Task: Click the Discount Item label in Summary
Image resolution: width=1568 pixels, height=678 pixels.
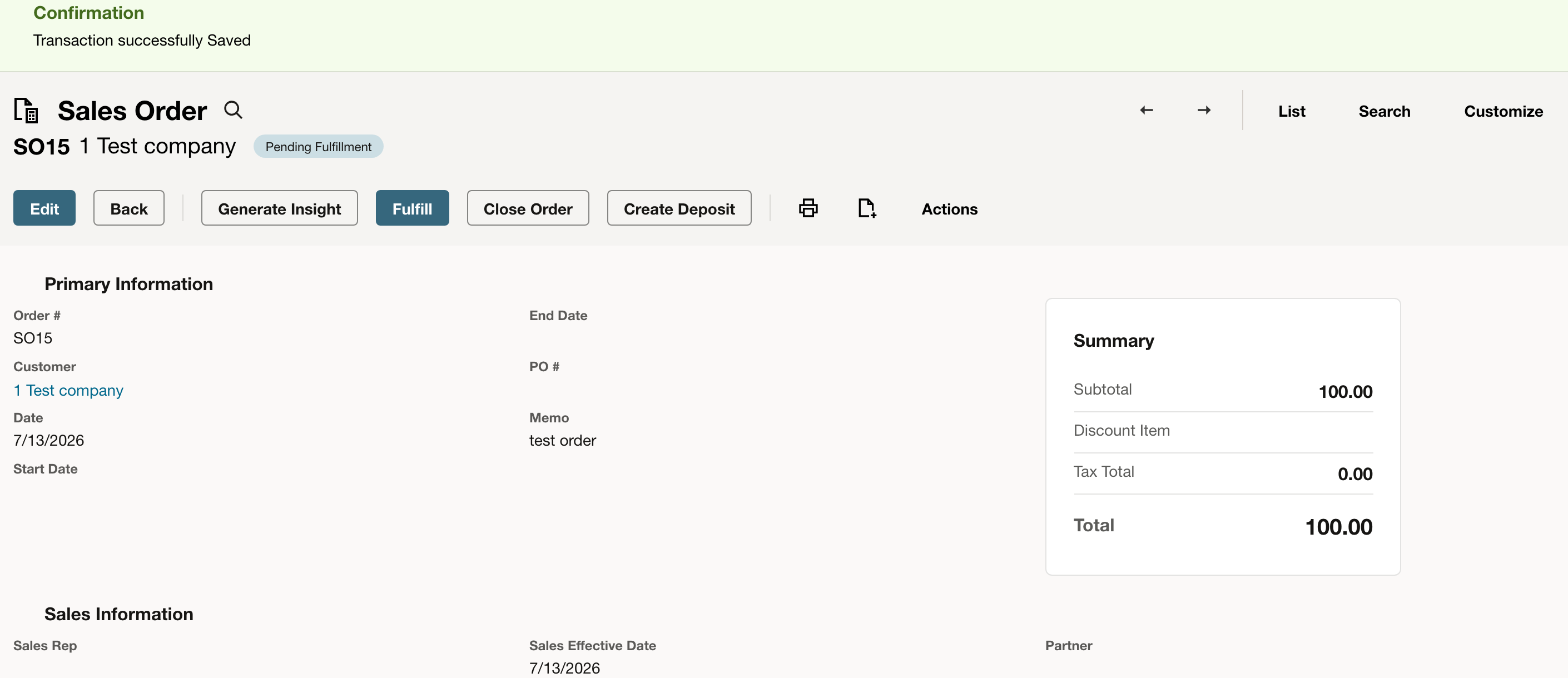Action: click(1121, 430)
